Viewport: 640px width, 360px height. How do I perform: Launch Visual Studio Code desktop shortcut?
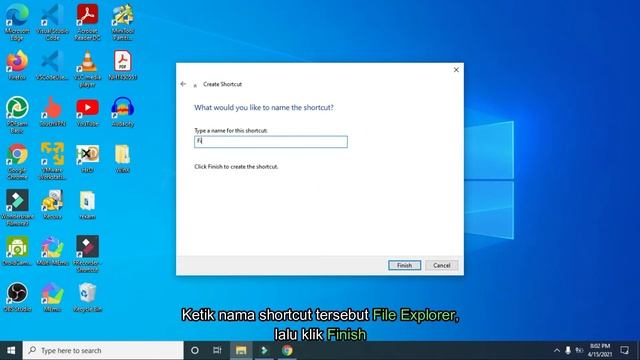pyautogui.click(x=52, y=22)
